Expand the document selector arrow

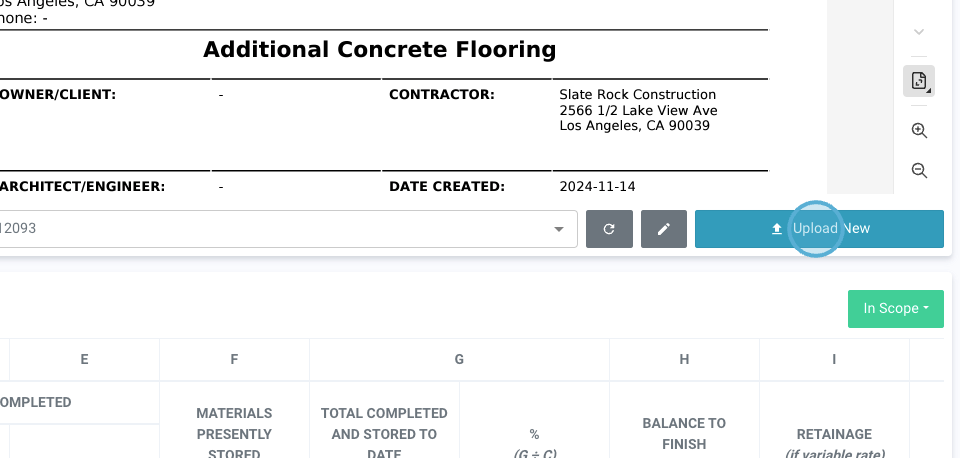point(559,229)
